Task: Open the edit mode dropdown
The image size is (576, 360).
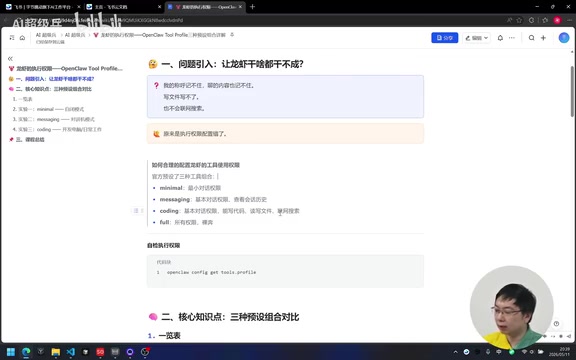Action: click(x=476, y=38)
